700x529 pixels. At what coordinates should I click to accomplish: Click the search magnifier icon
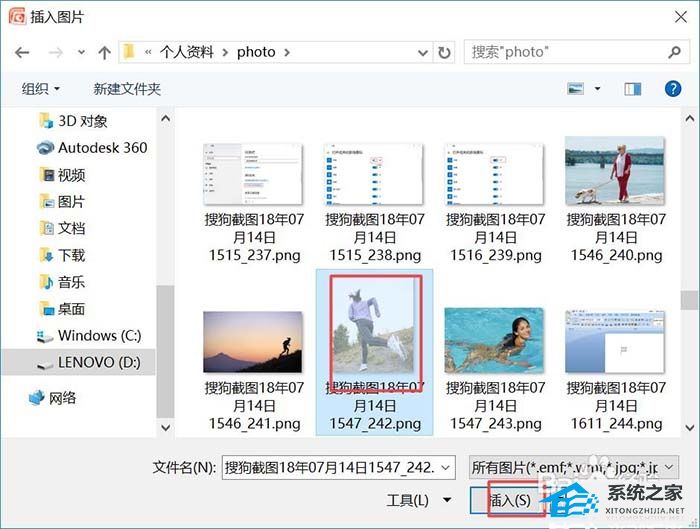coord(675,52)
